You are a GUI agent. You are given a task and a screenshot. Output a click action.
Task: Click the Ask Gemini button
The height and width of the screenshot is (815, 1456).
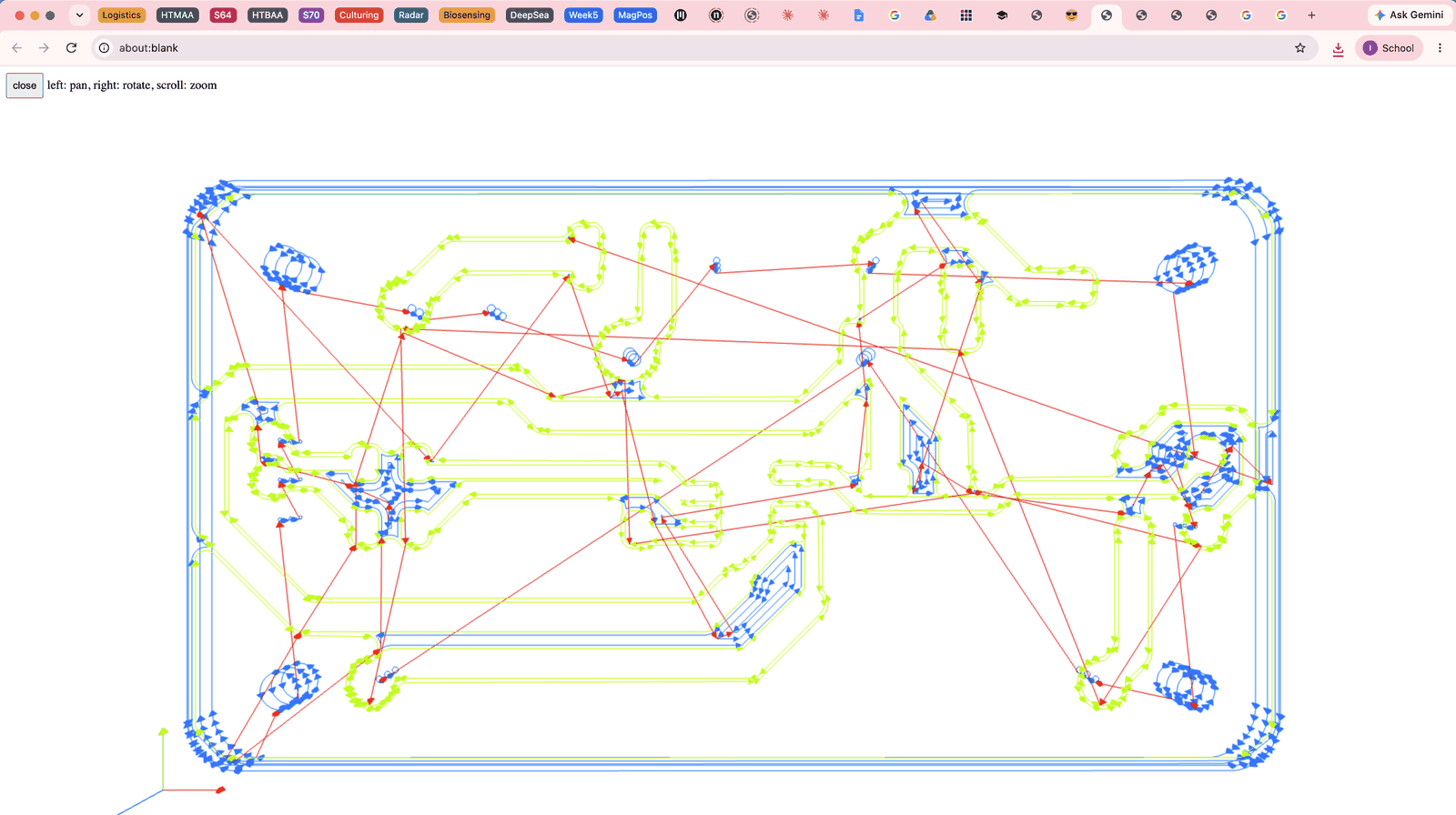click(1409, 15)
